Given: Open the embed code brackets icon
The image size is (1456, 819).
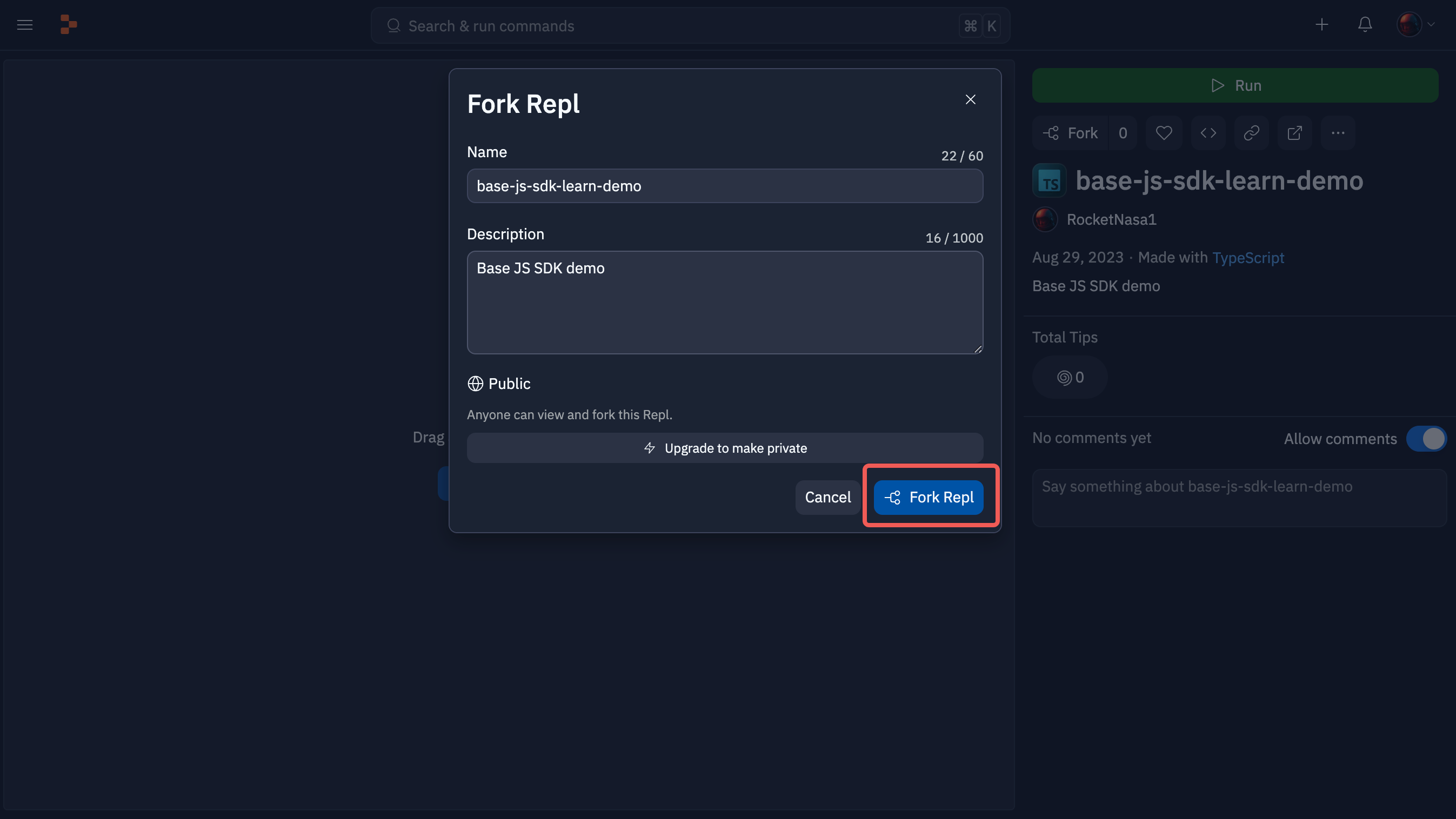Looking at the screenshot, I should 1208,133.
